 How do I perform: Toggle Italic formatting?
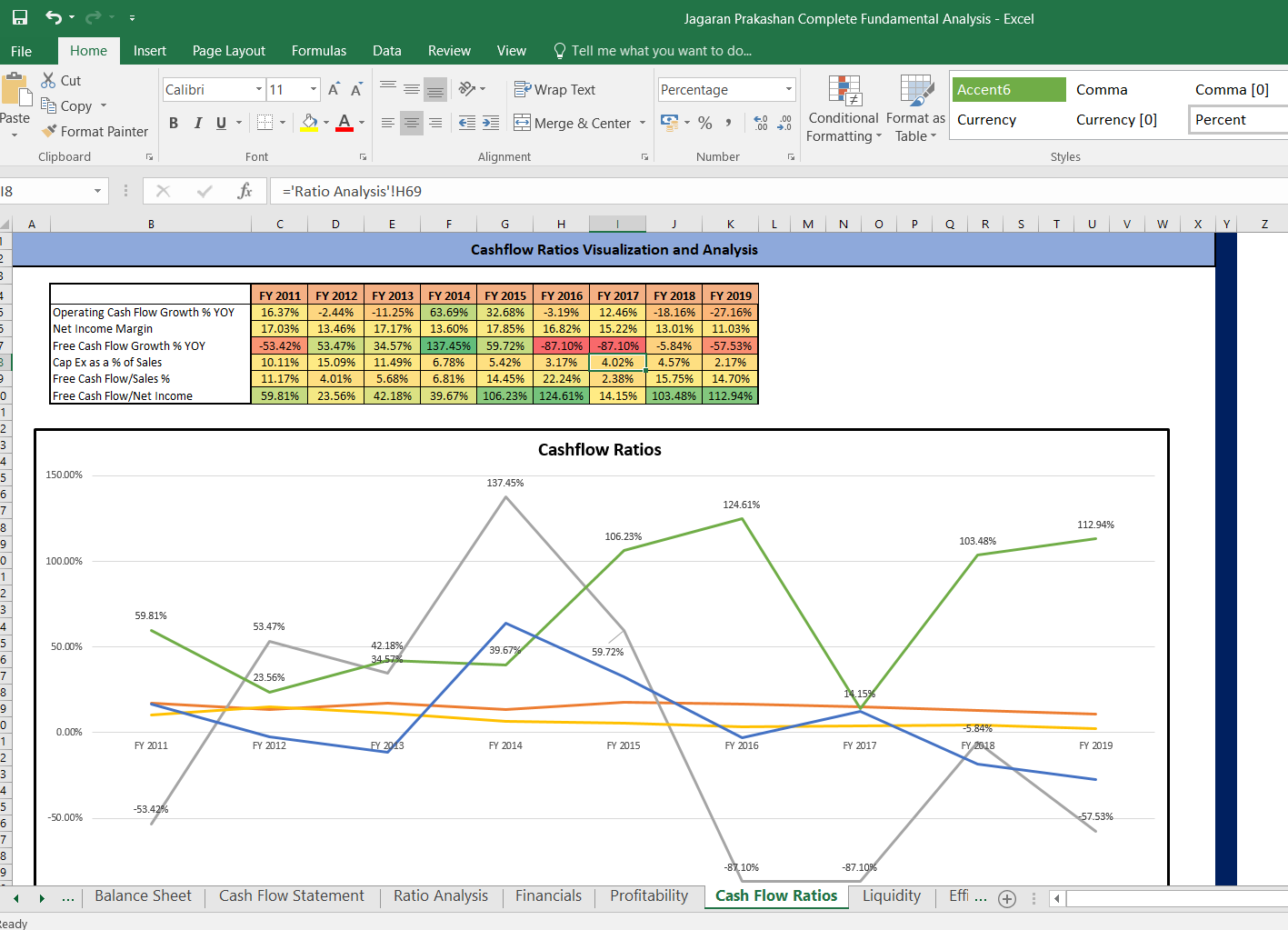click(197, 123)
